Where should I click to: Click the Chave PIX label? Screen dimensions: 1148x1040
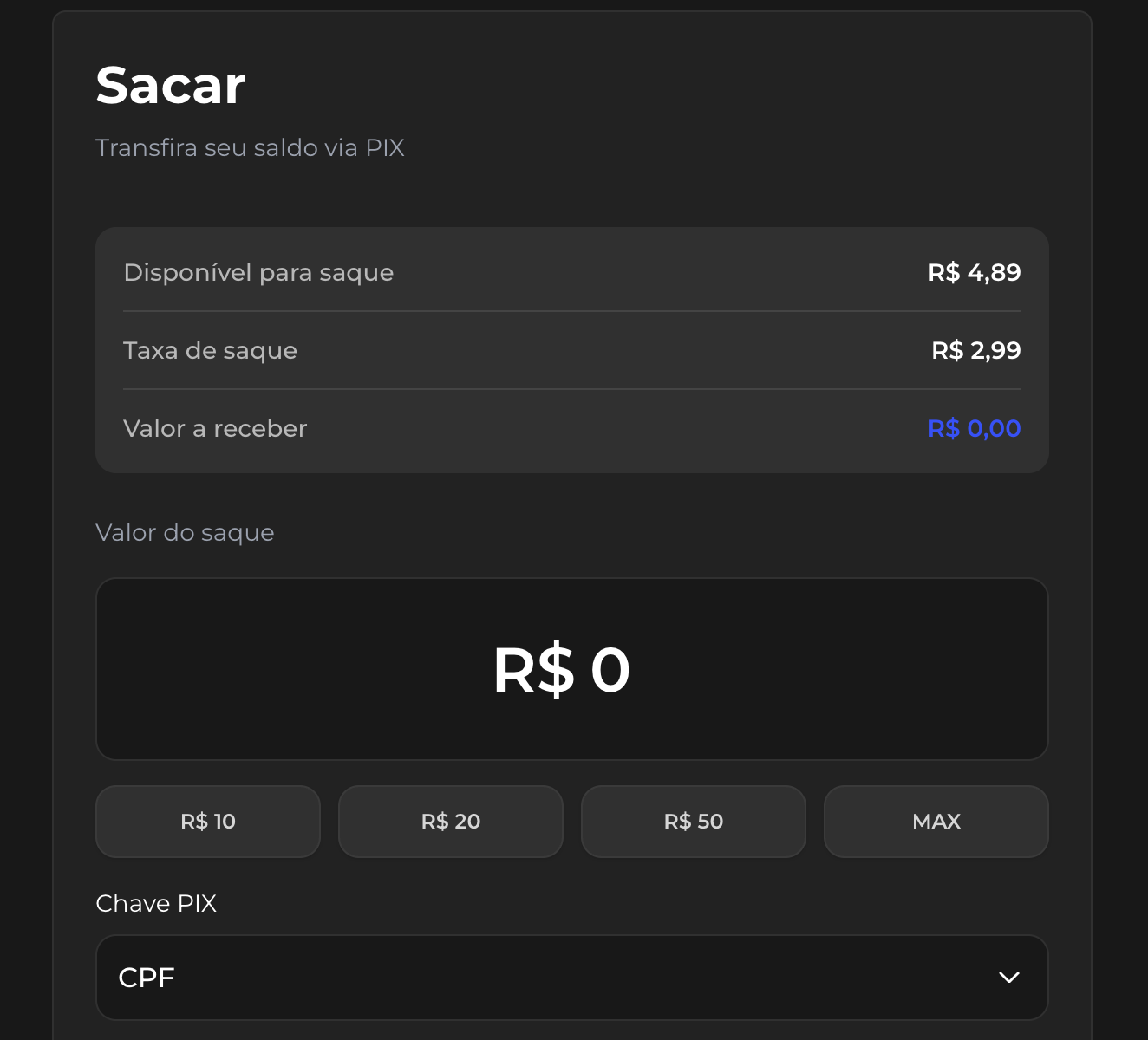pyautogui.click(x=156, y=903)
